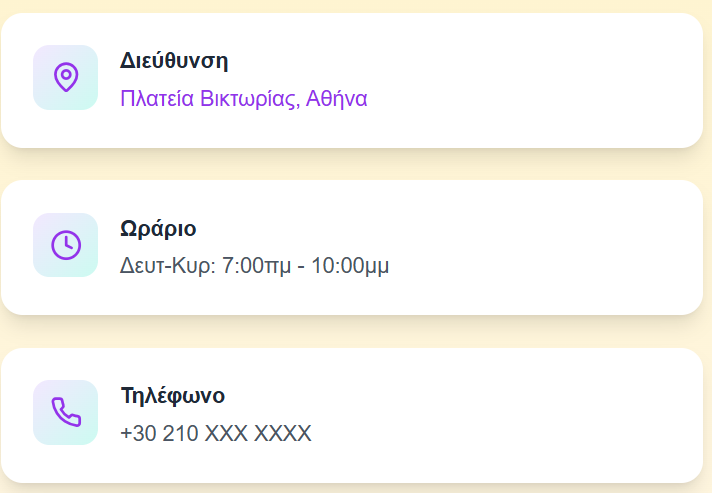Click the XXXX ending of phone number
Image resolution: width=712 pixels, height=493 pixels.
[x=283, y=433]
